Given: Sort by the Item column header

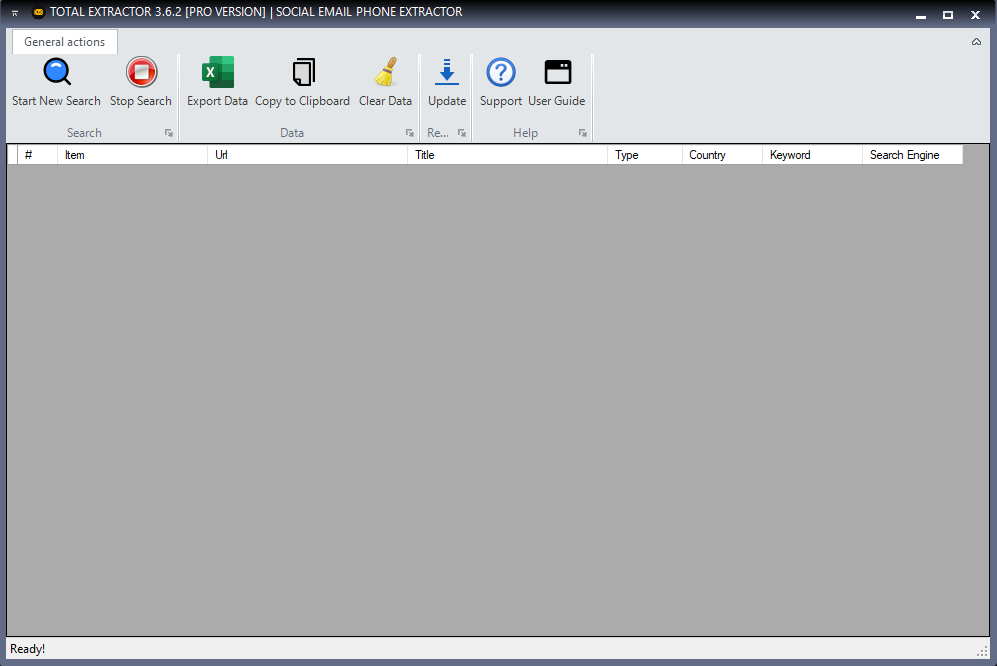Looking at the screenshot, I should (x=132, y=155).
